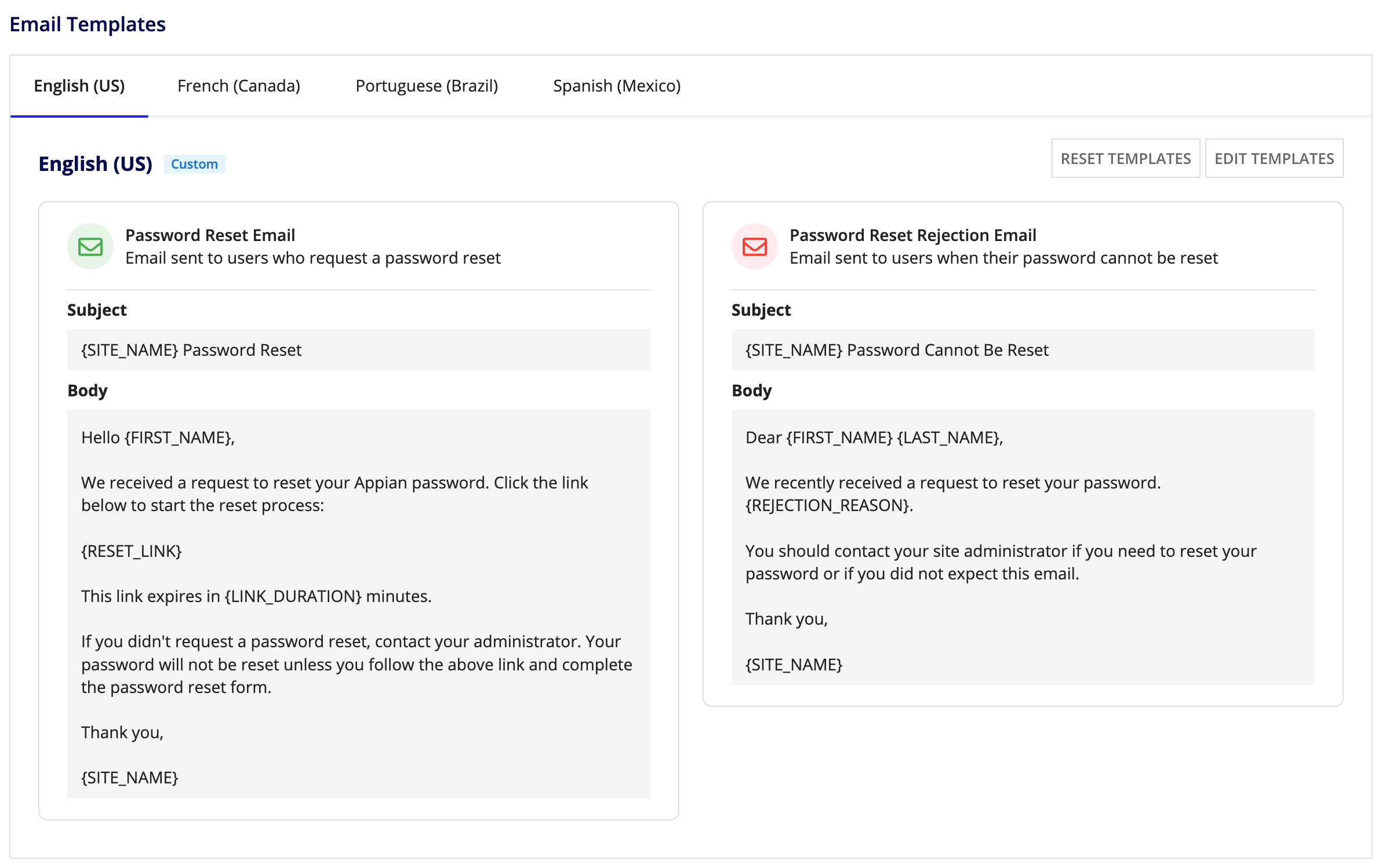Click the green Password Reset Email envelope icon

[x=90, y=246]
